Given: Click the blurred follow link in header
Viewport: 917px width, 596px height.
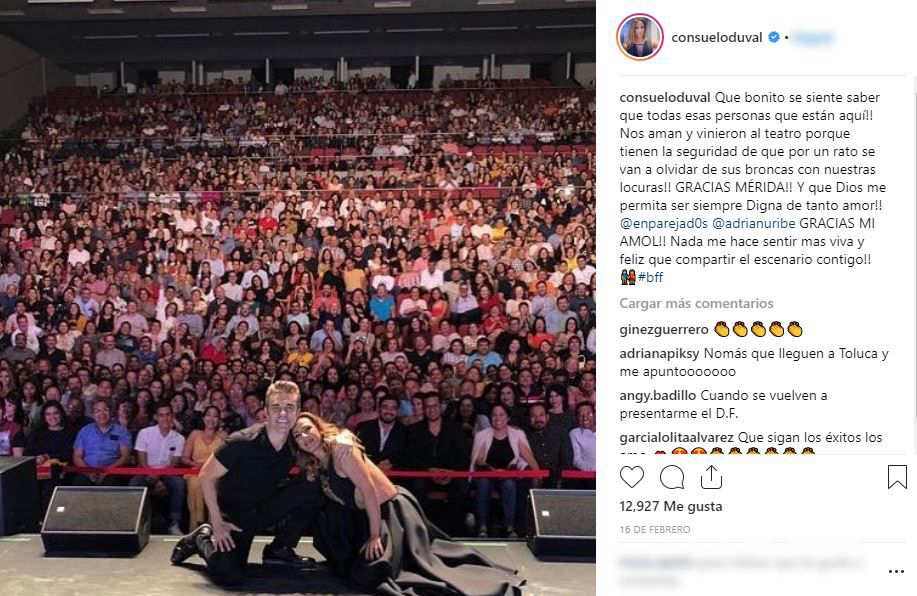Looking at the screenshot, I should [813, 38].
